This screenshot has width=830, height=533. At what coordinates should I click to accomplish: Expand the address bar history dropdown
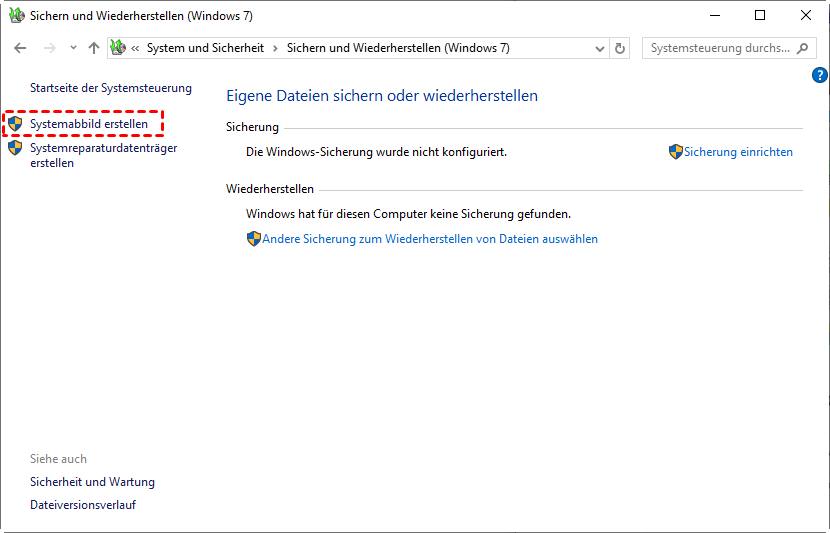tap(599, 49)
